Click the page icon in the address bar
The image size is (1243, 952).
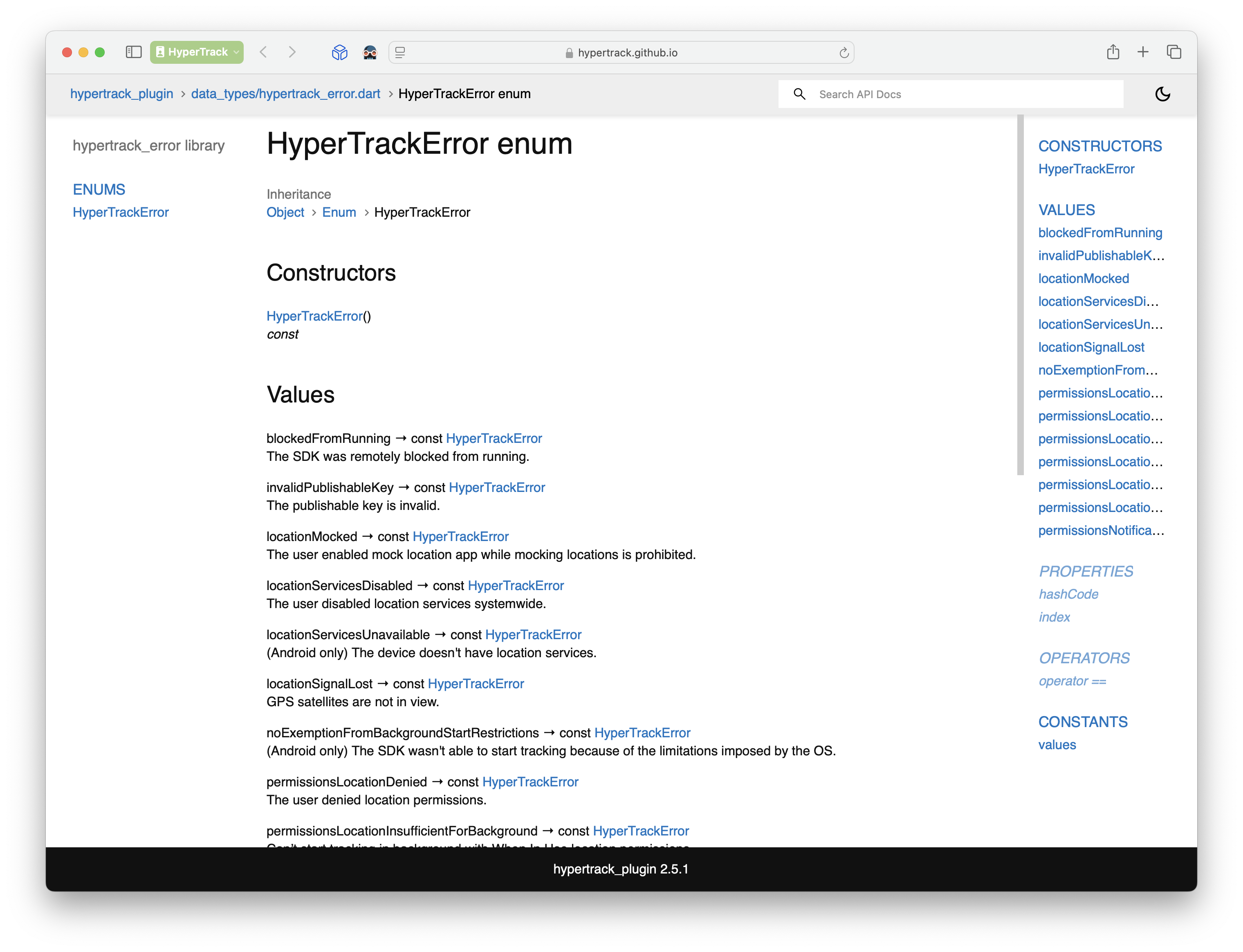point(401,52)
